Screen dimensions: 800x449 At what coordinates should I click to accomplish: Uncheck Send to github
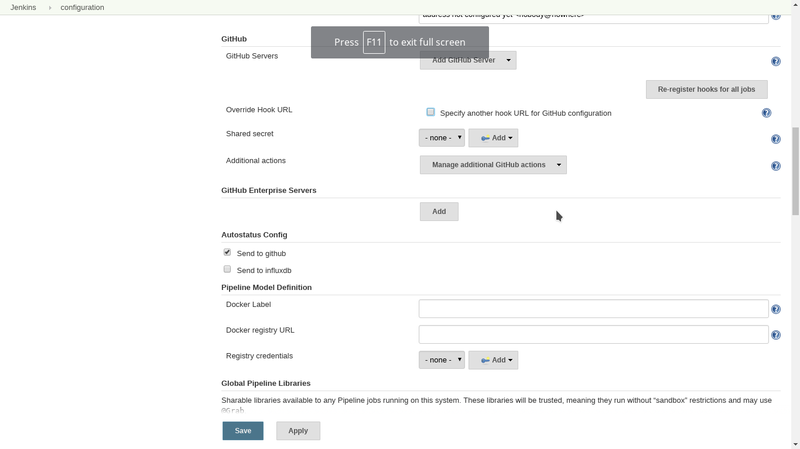coord(227,252)
